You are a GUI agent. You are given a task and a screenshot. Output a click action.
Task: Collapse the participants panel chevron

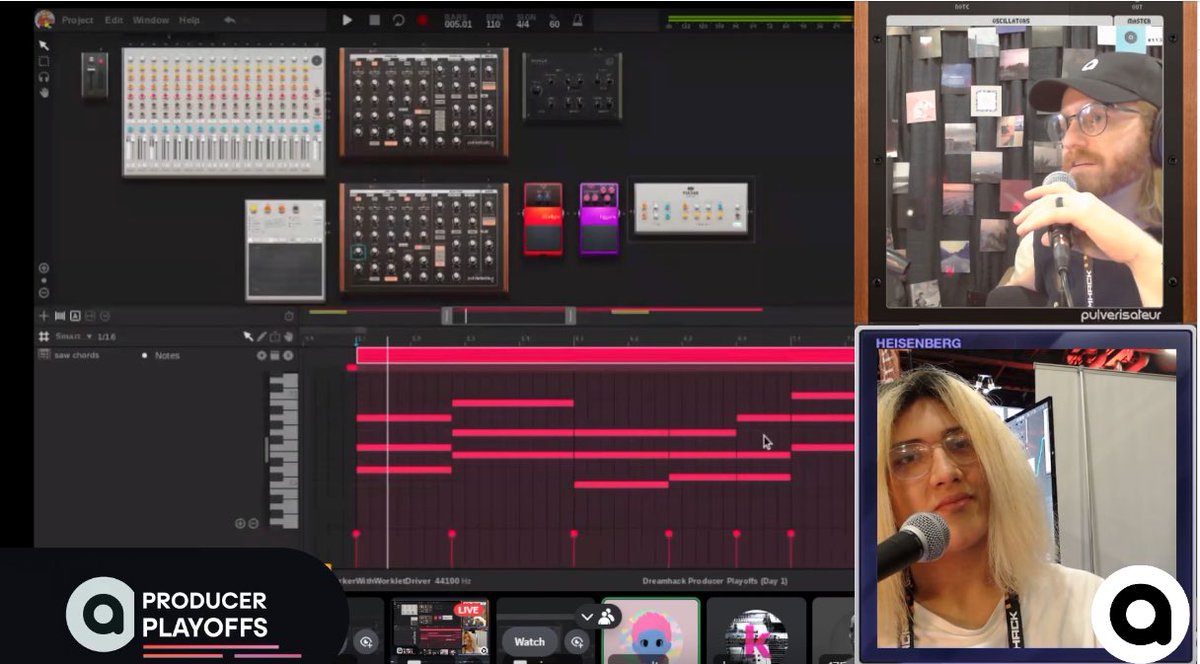588,617
